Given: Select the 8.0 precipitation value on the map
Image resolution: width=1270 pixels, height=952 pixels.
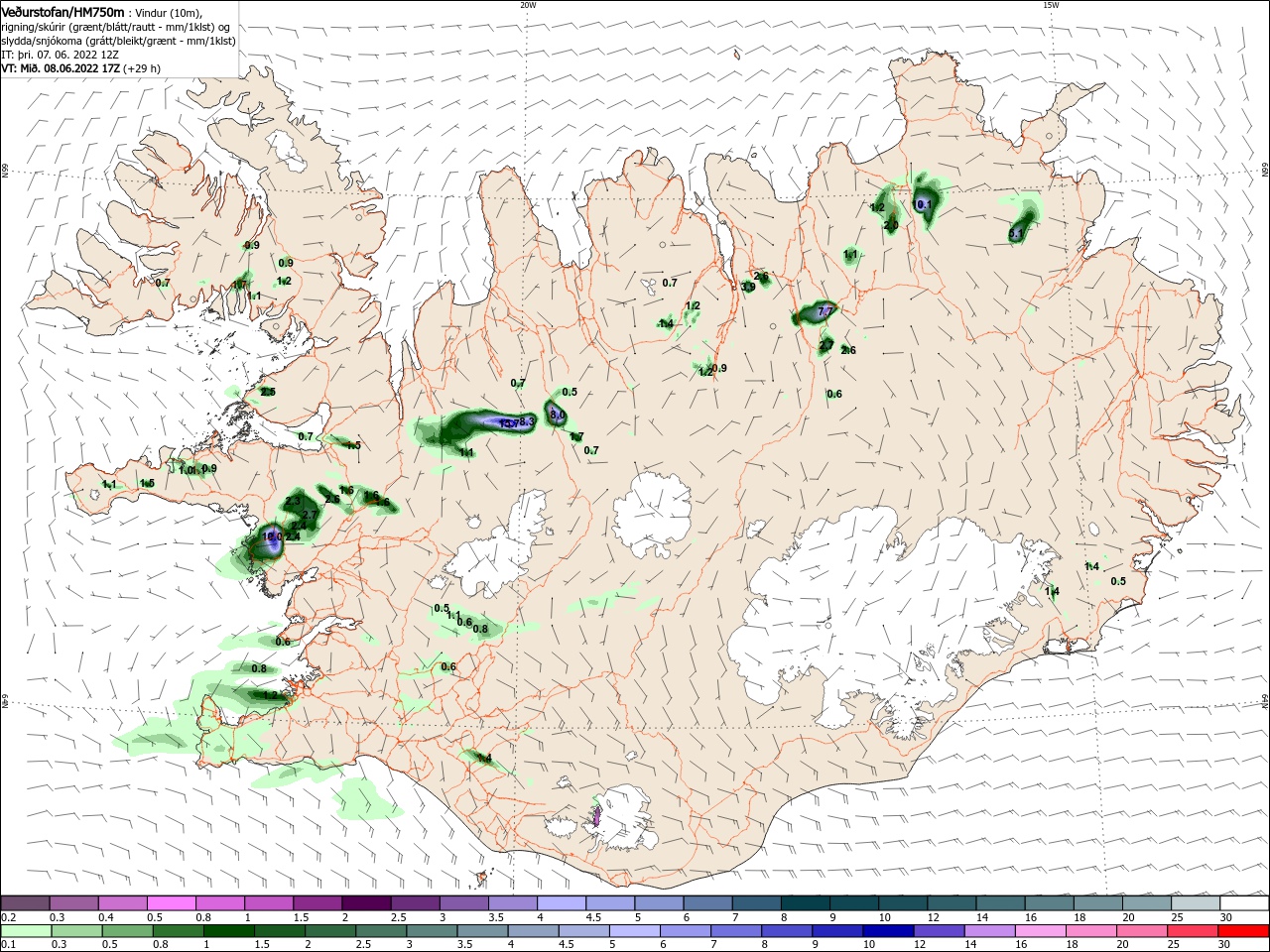Looking at the screenshot, I should pyautogui.click(x=557, y=415).
